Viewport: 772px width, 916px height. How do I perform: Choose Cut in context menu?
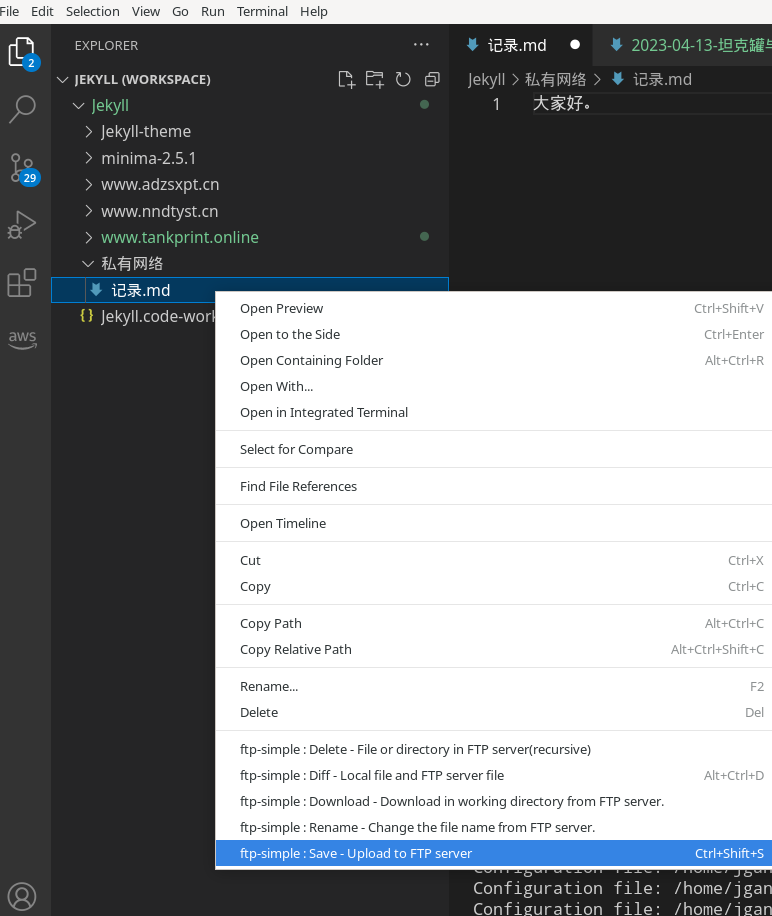pyautogui.click(x=493, y=560)
